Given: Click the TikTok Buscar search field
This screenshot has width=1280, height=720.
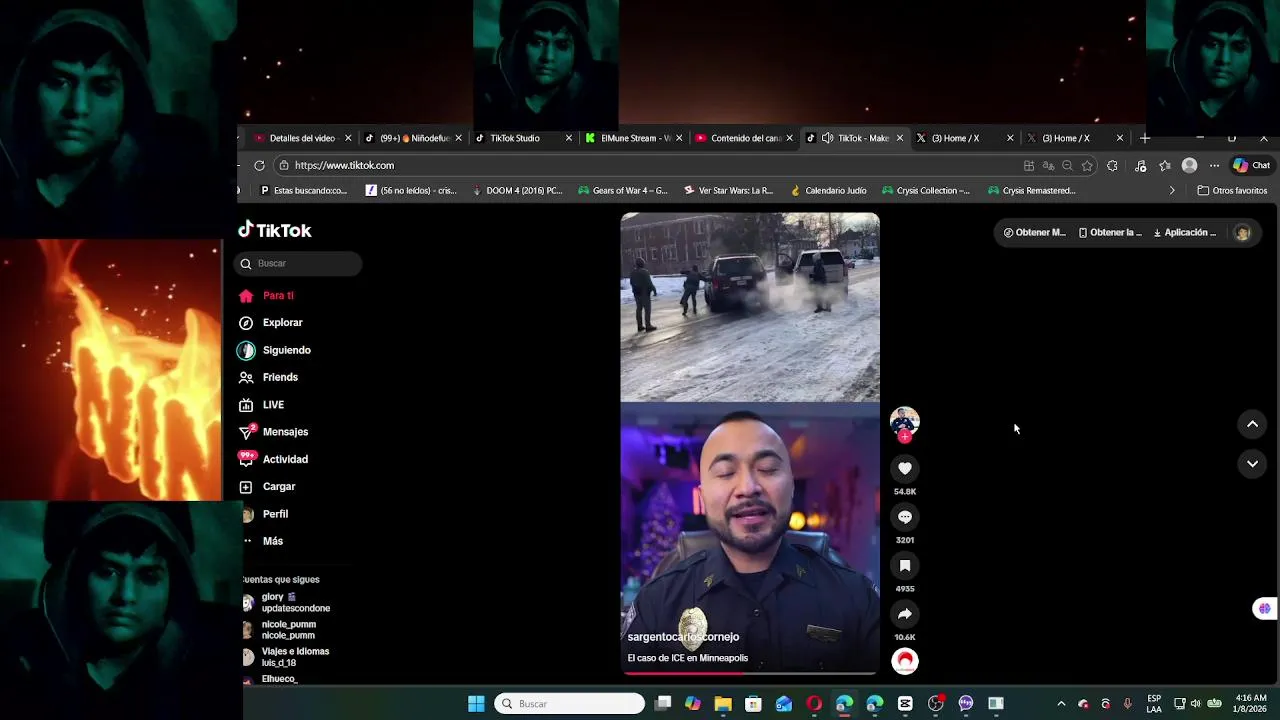Looking at the screenshot, I should tap(298, 264).
